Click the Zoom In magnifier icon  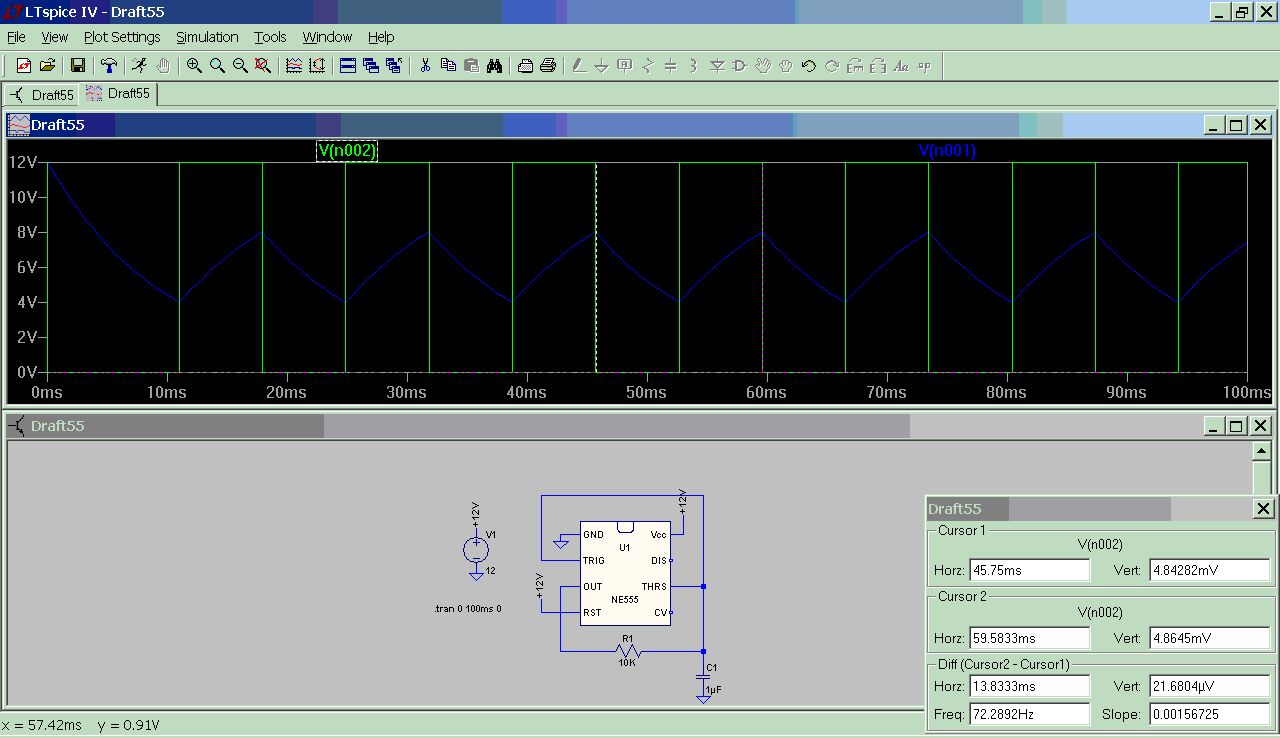click(194, 66)
